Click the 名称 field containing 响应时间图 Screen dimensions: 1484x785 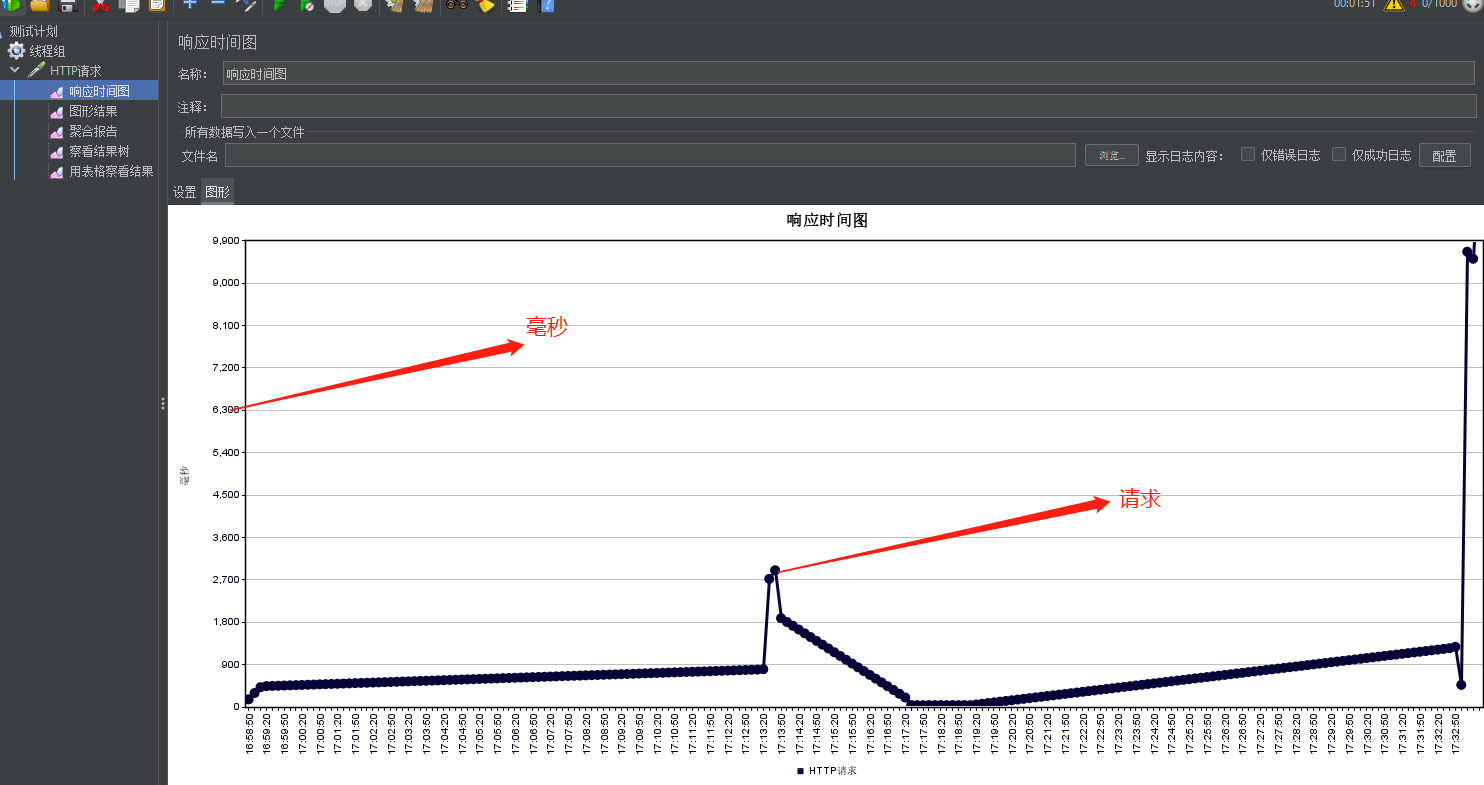click(x=848, y=73)
